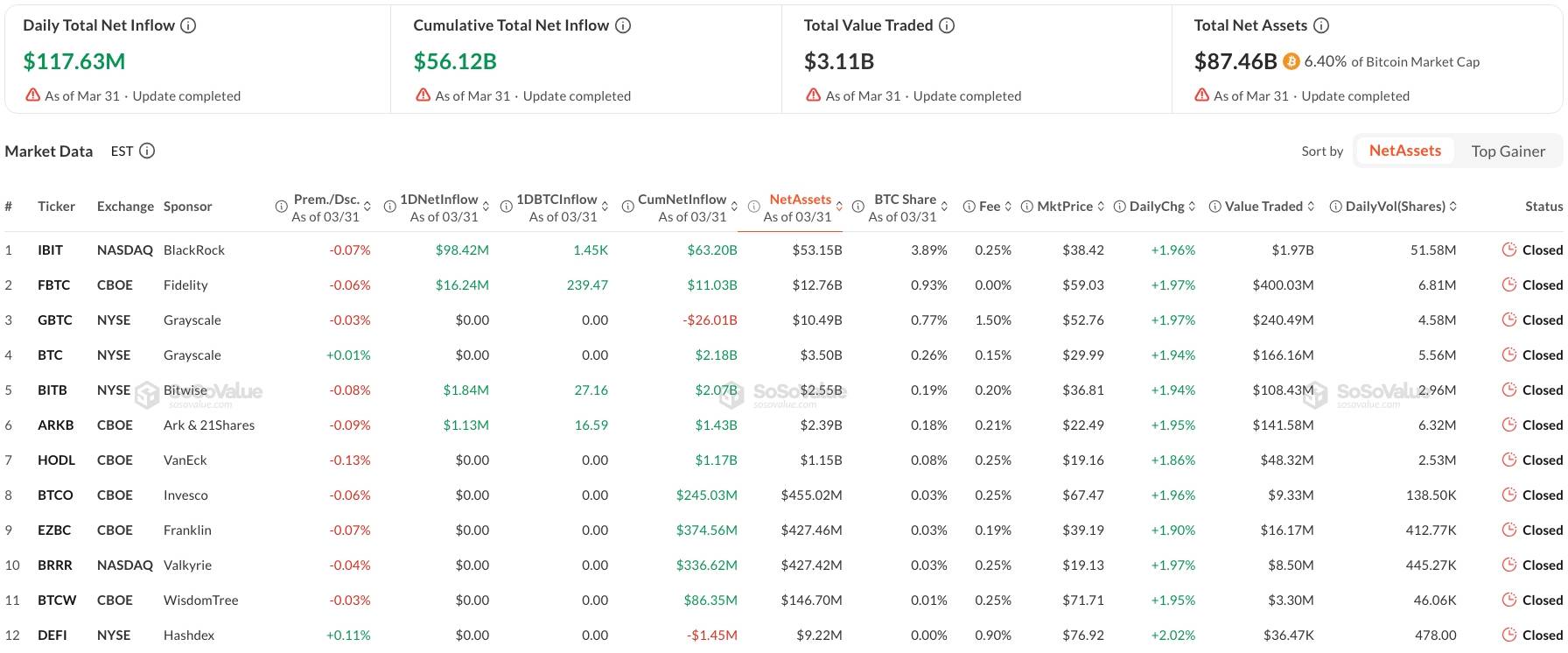This screenshot has height=653, width=1568.
Task: Toggle NetAssets column sort arrows
Action: 839,207
